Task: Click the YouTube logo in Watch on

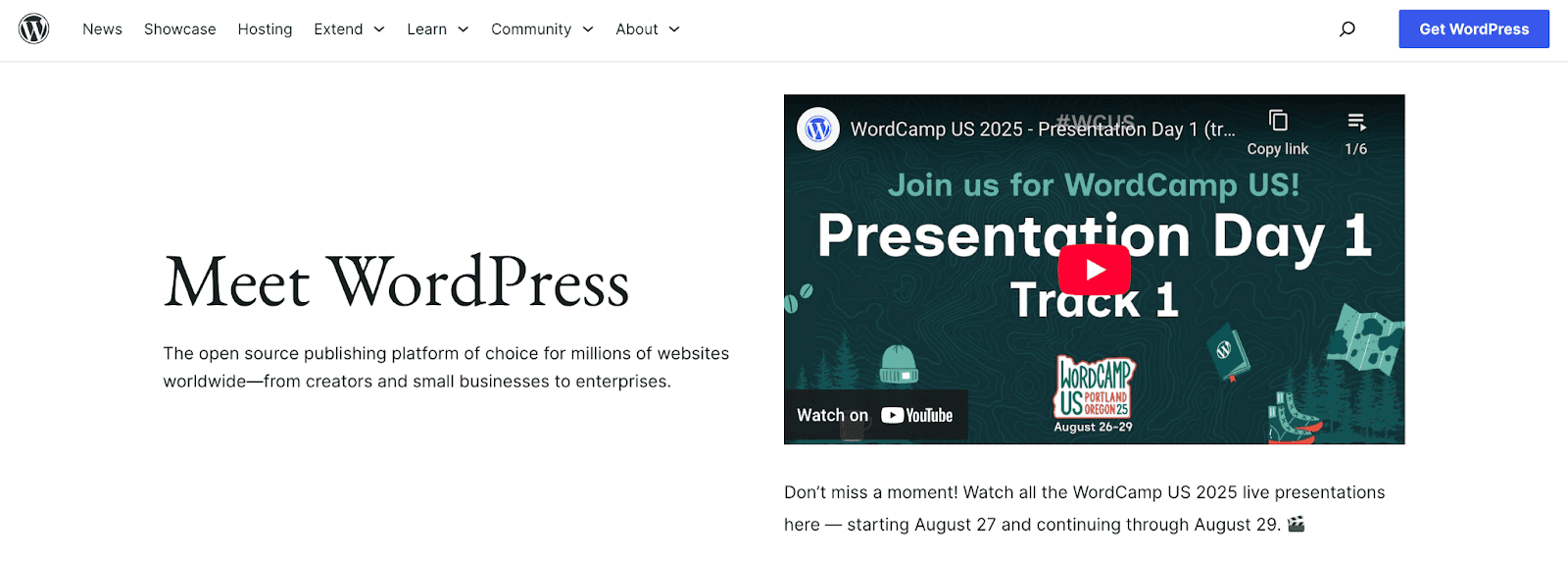Action: (x=917, y=416)
